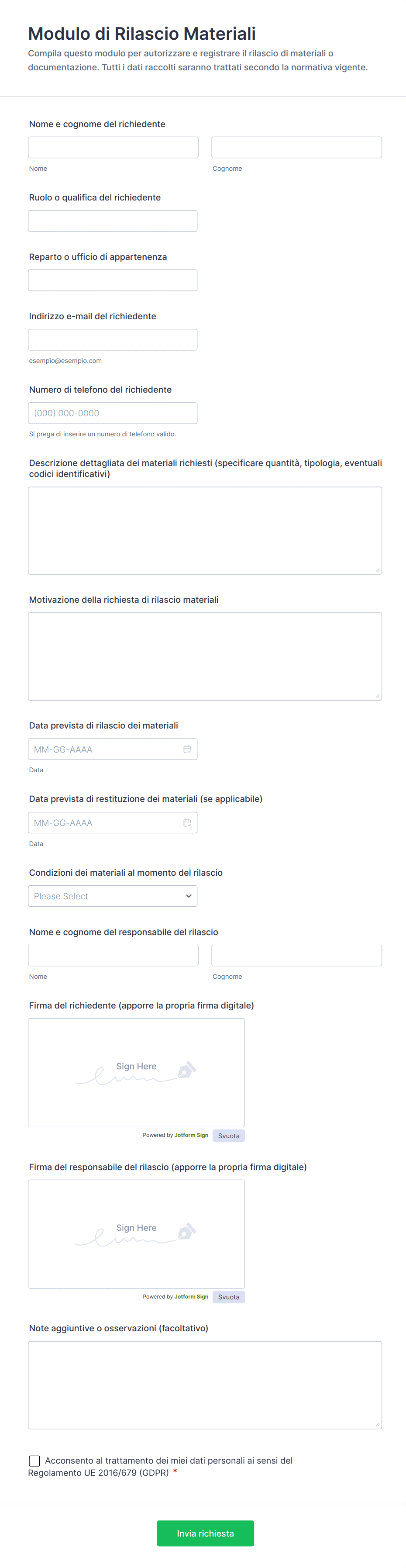
Task: Focus the requester first name field
Action: point(113,147)
